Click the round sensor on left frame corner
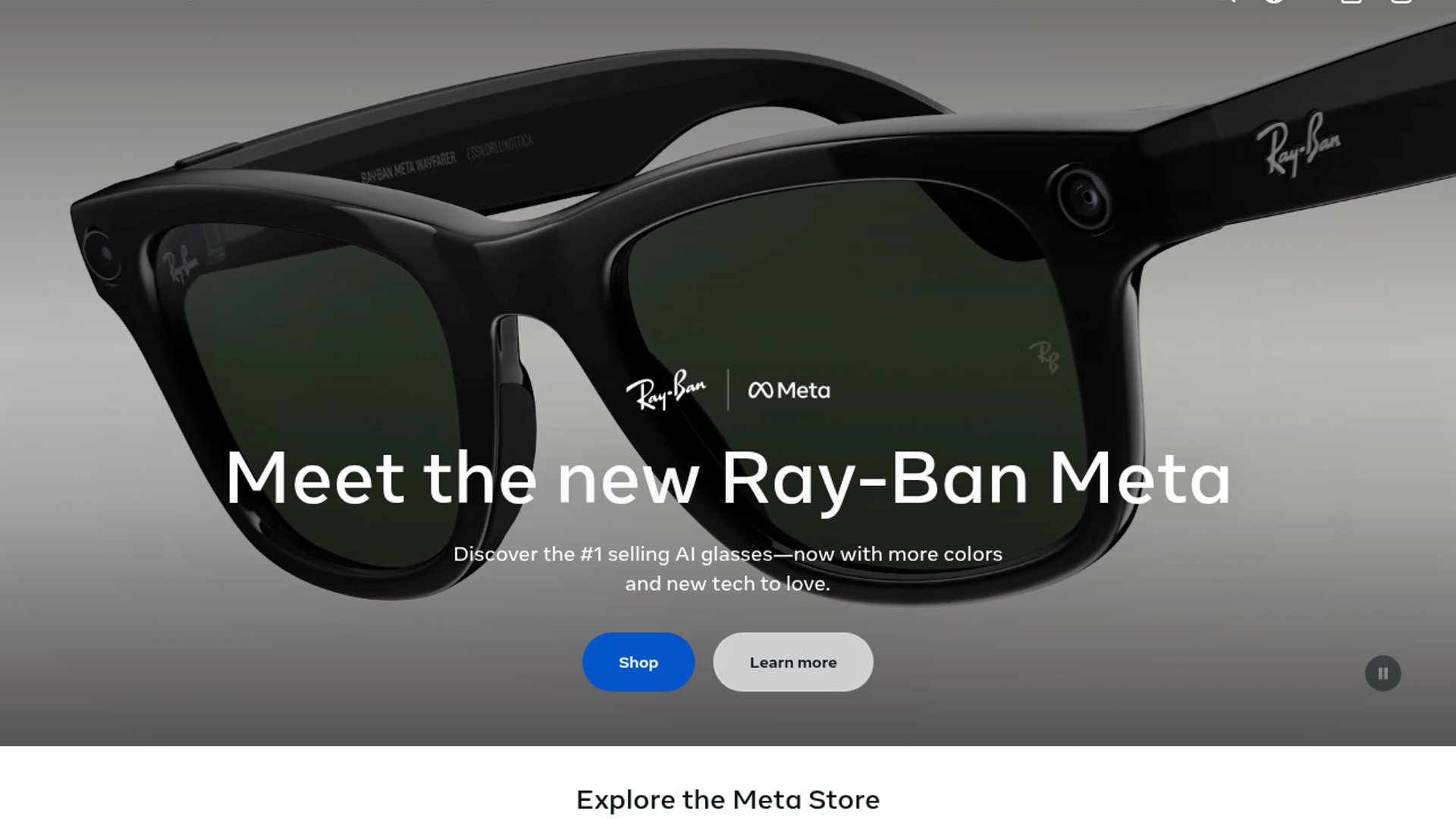The width and height of the screenshot is (1456, 819). [x=99, y=253]
